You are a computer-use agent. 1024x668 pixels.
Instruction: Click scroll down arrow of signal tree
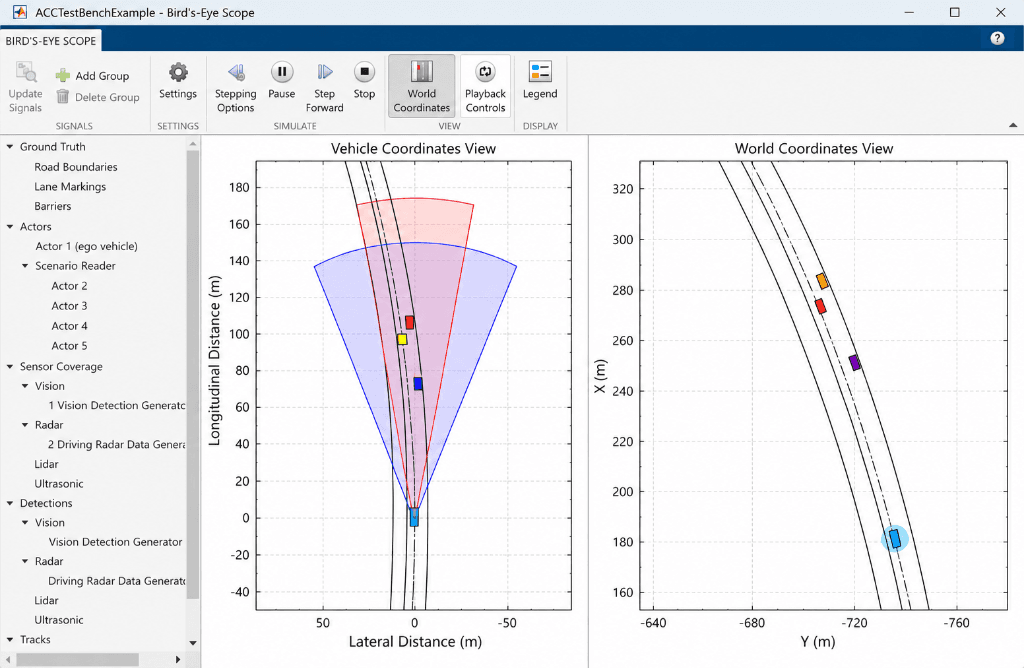pyautogui.click(x=193, y=643)
